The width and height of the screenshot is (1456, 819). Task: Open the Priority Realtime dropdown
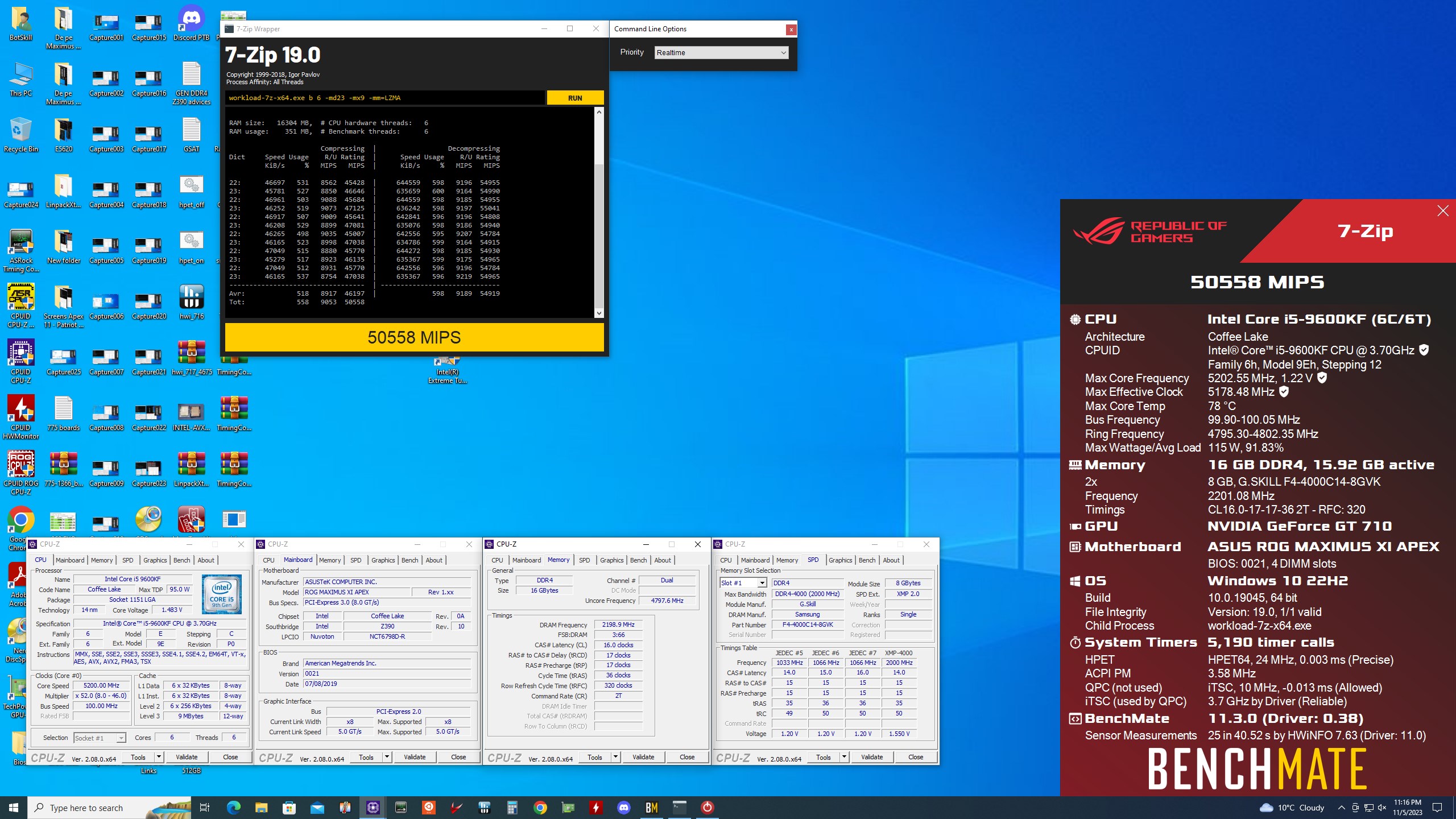click(721, 52)
